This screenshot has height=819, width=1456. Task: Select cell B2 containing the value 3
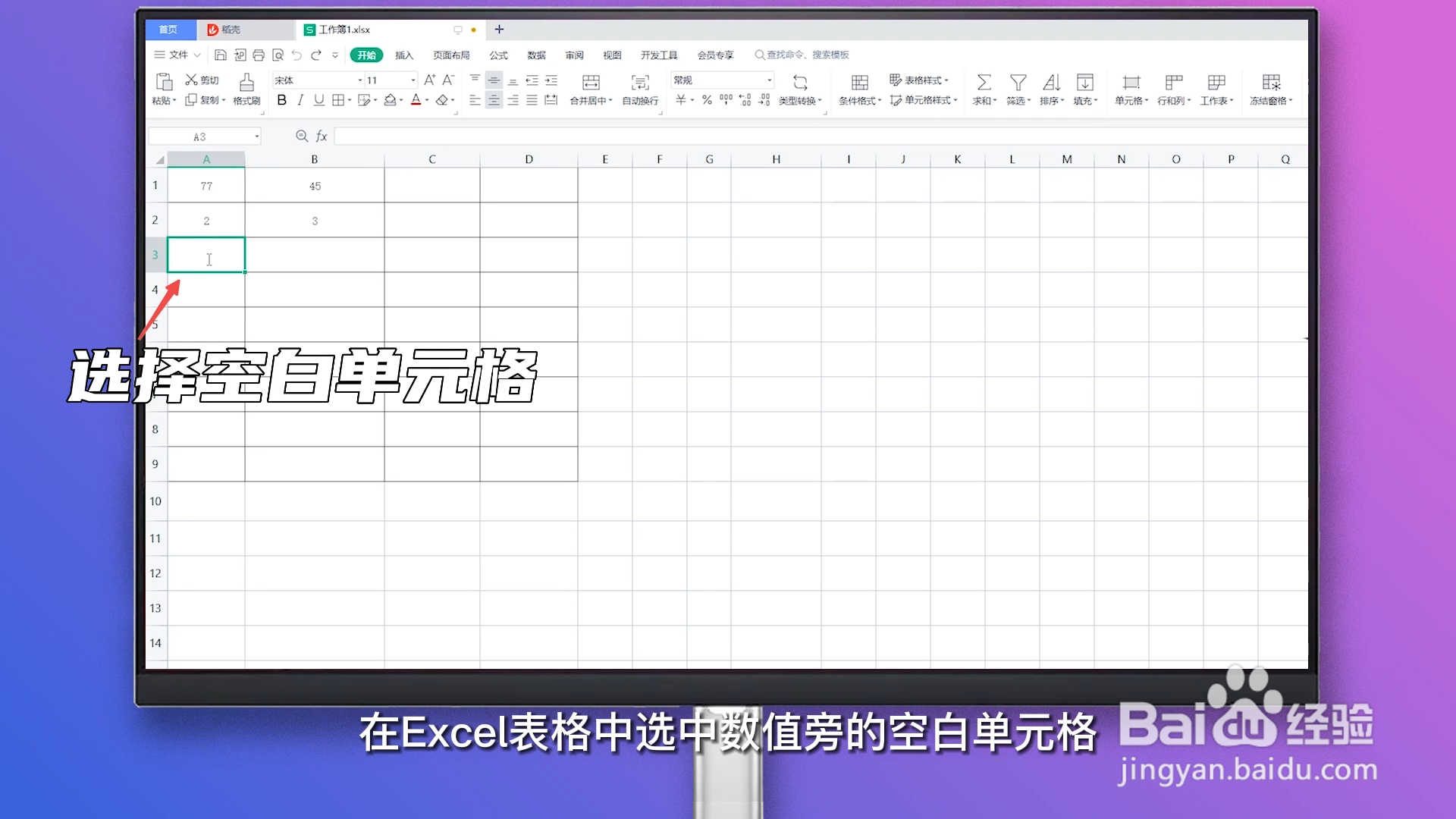(315, 220)
